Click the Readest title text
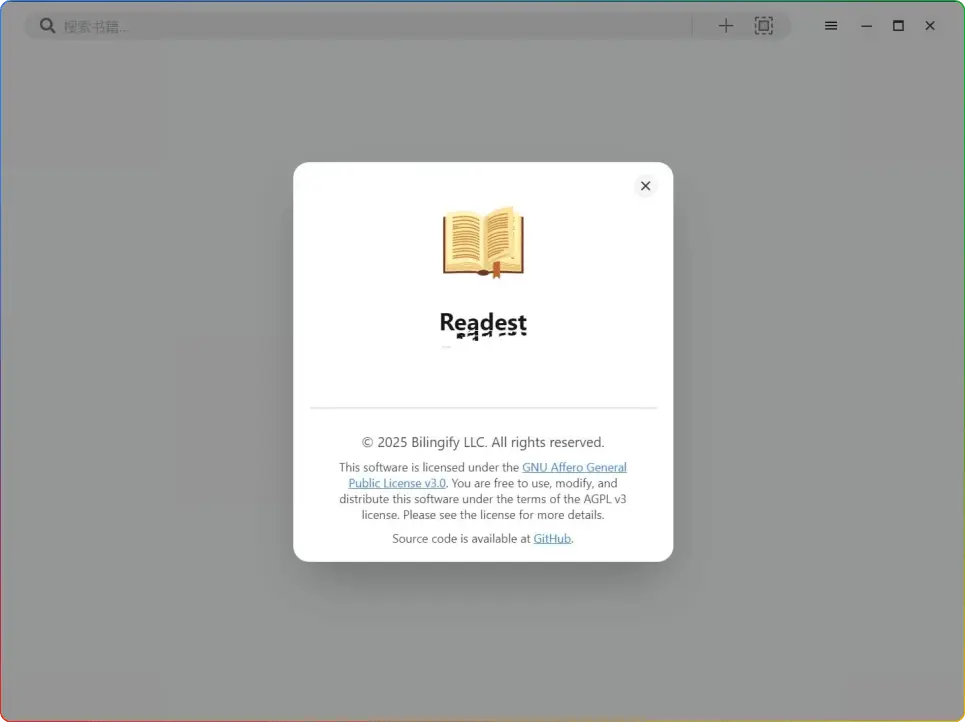The width and height of the screenshot is (965, 722). pyautogui.click(x=483, y=323)
